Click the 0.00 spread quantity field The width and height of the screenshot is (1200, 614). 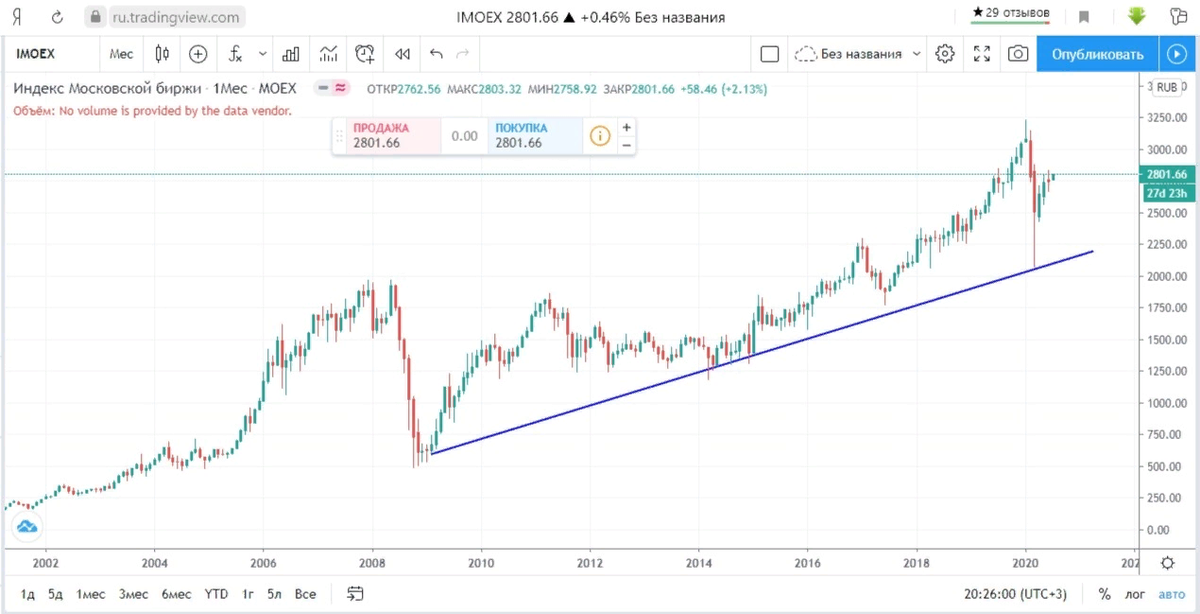[464, 136]
